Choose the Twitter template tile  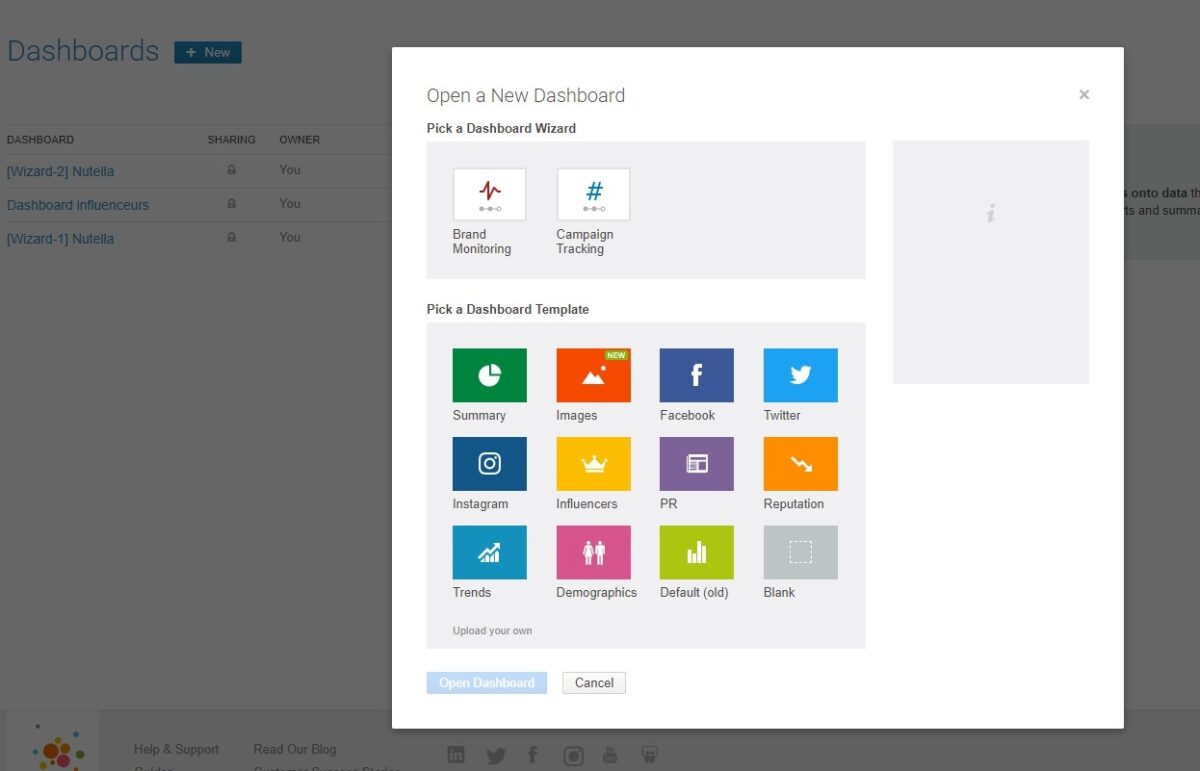(x=800, y=375)
